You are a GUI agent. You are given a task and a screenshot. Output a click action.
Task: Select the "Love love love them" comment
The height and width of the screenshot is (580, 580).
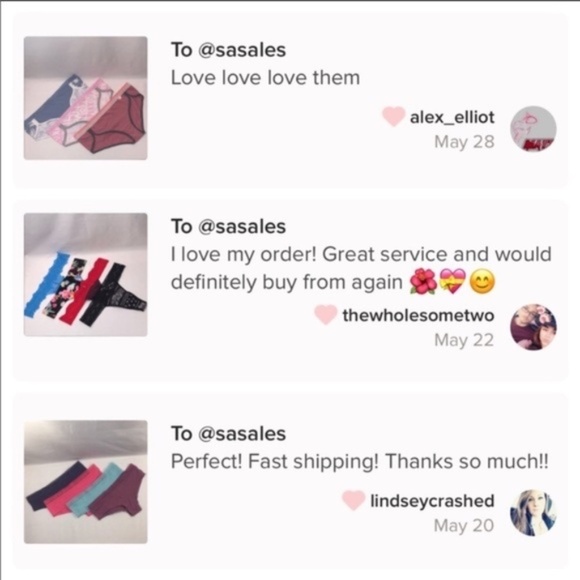[x=265, y=78]
